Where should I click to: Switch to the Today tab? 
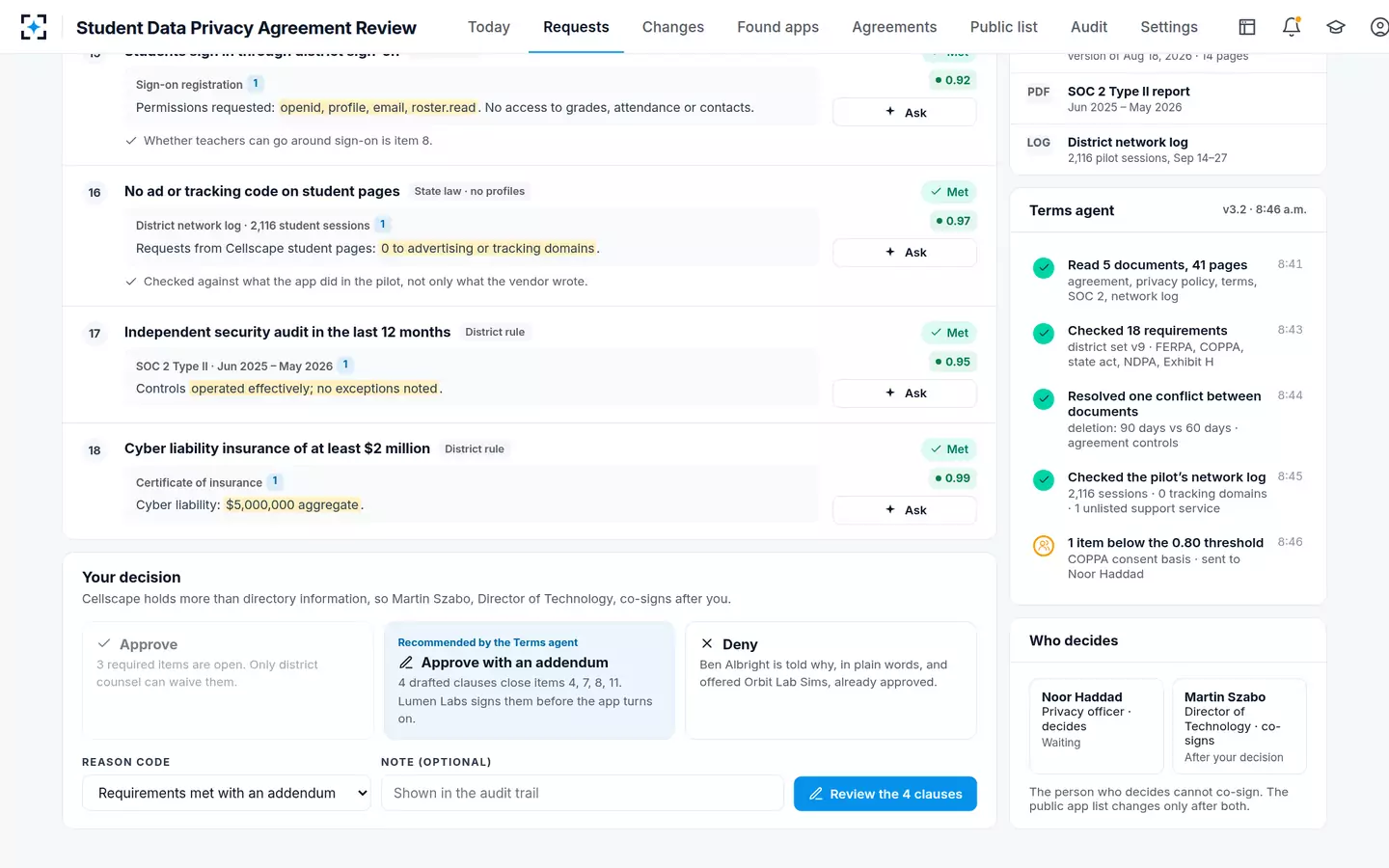(x=489, y=27)
